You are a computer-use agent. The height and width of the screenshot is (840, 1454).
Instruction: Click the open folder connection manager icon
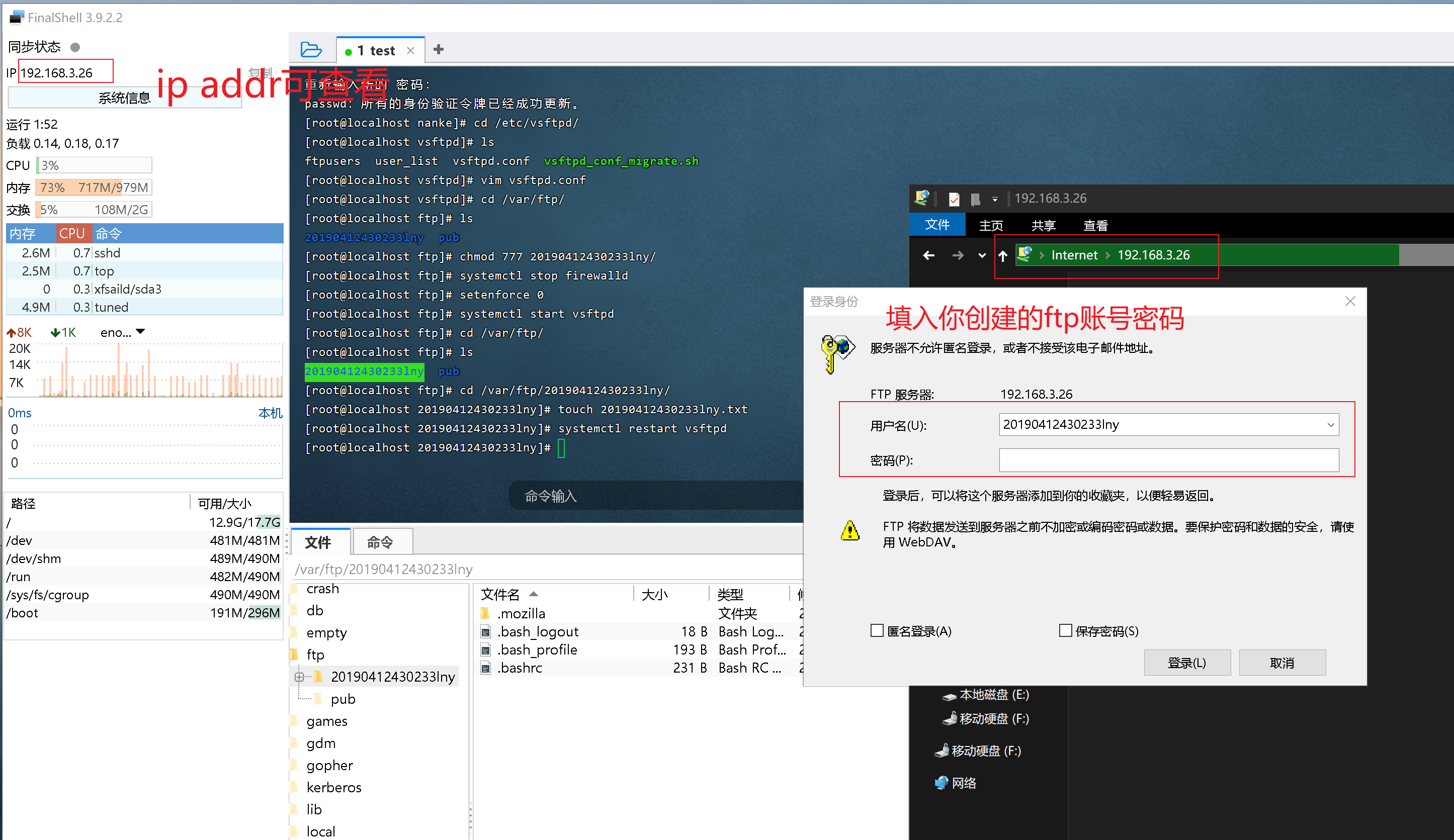(311, 50)
